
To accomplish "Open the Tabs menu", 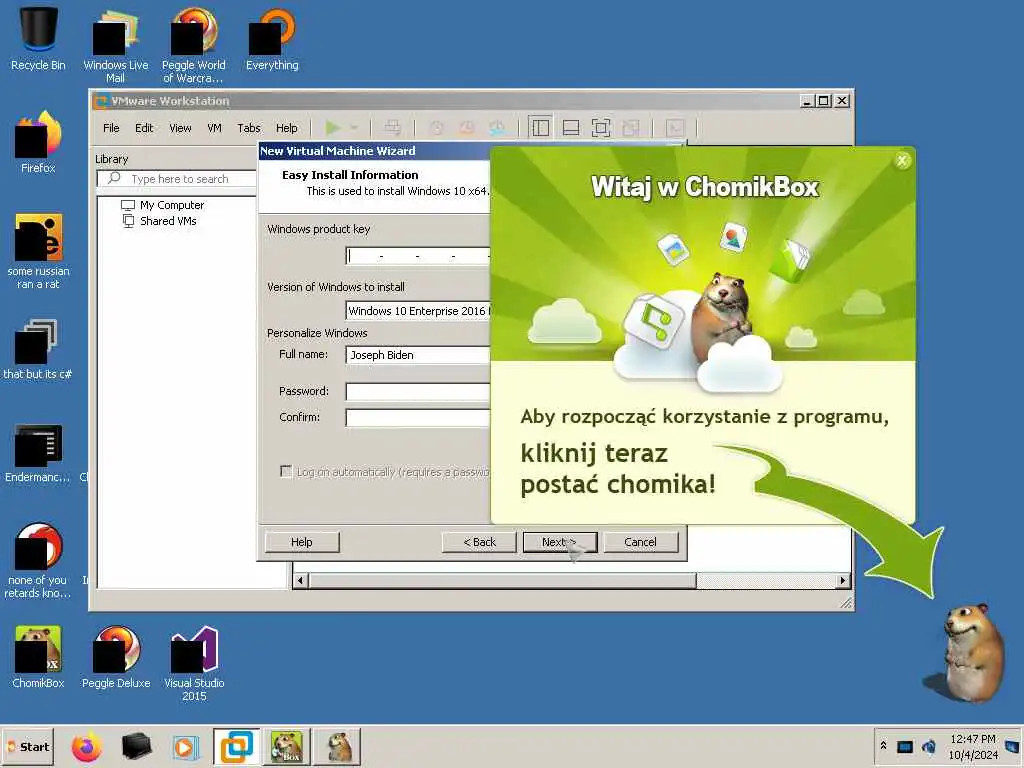I will [249, 128].
